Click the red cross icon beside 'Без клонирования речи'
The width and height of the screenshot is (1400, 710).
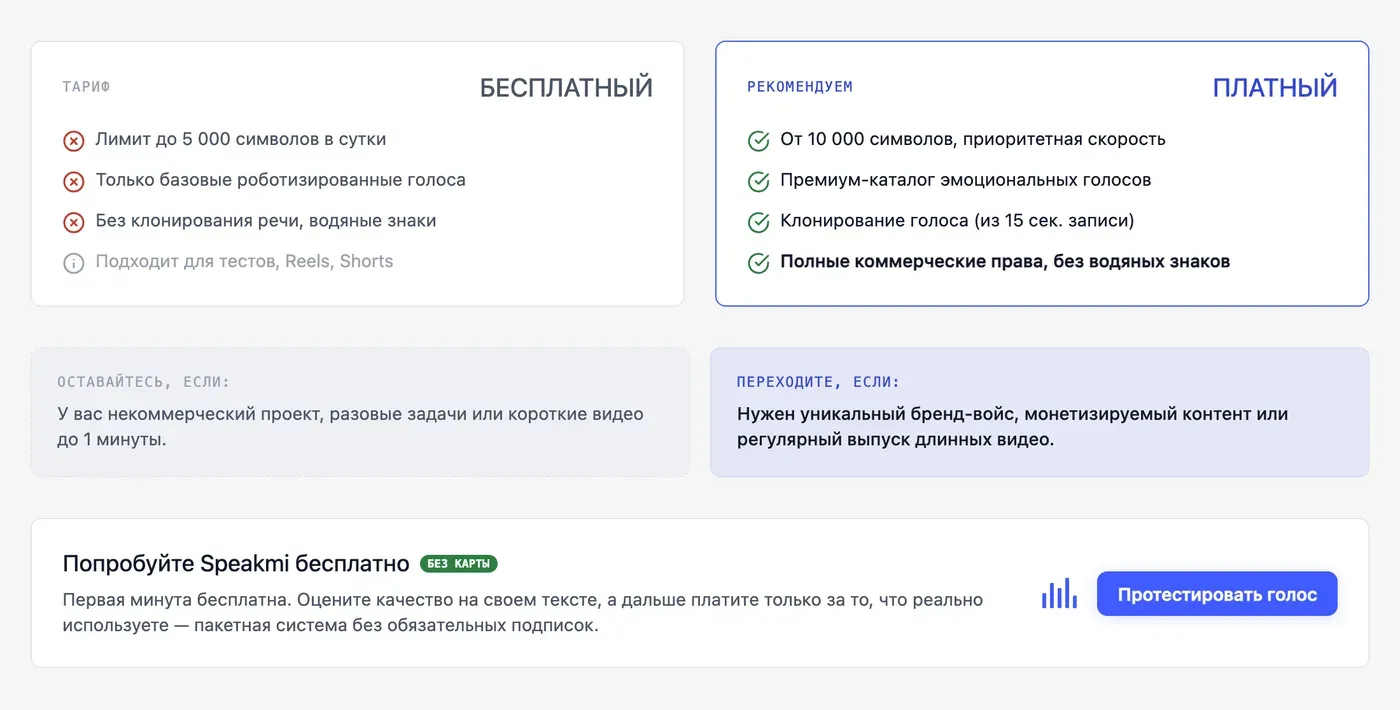pos(73,222)
